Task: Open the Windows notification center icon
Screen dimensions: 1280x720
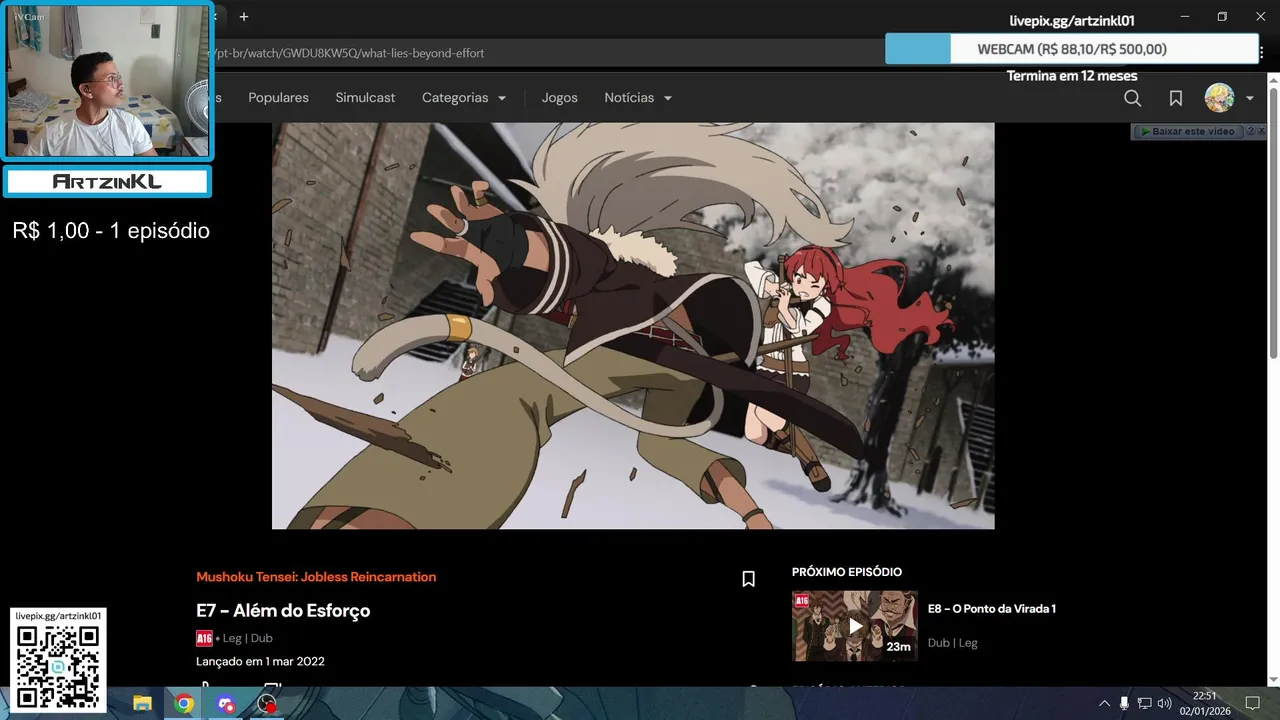Action: (x=1252, y=704)
